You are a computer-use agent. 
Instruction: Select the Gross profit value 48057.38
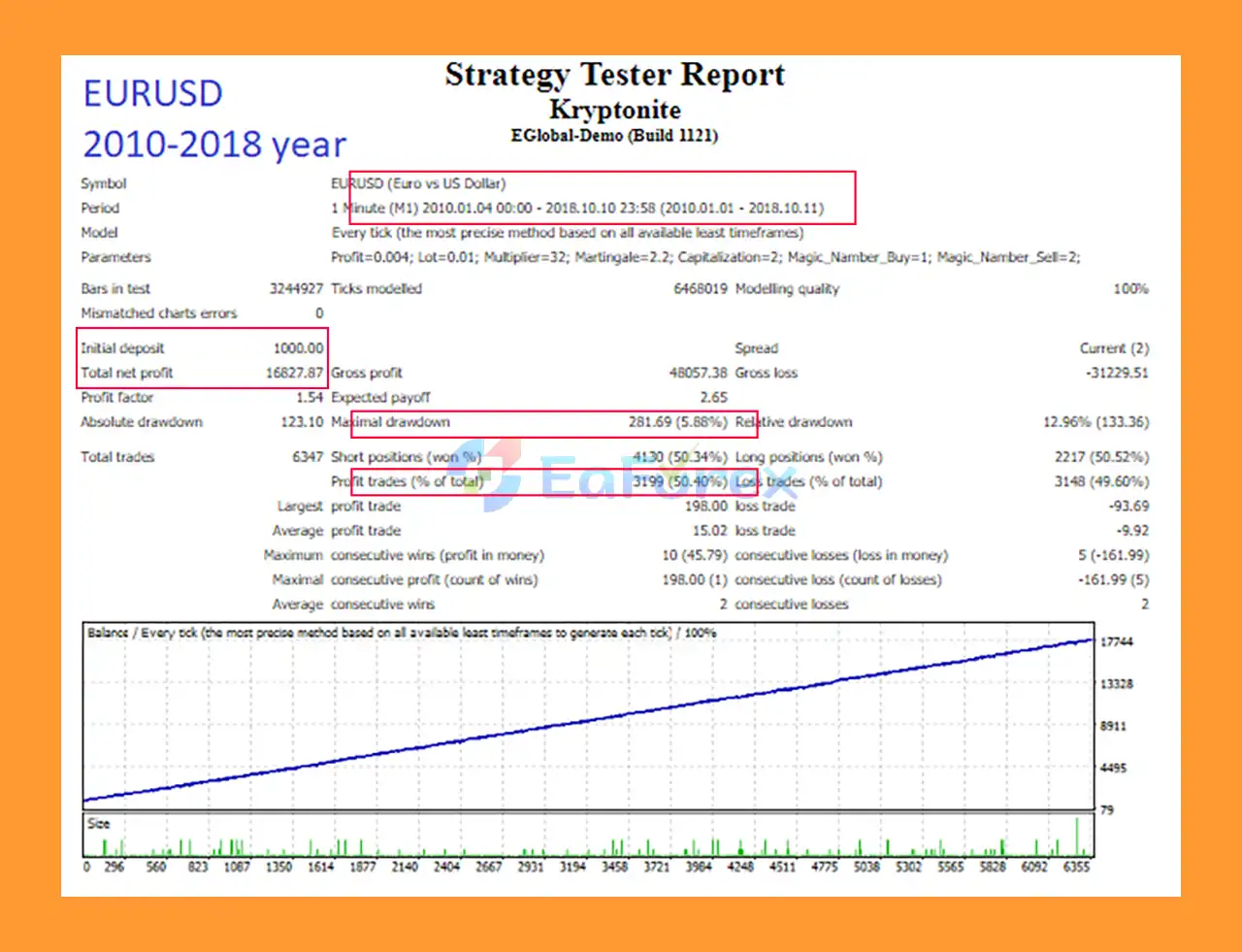click(698, 373)
